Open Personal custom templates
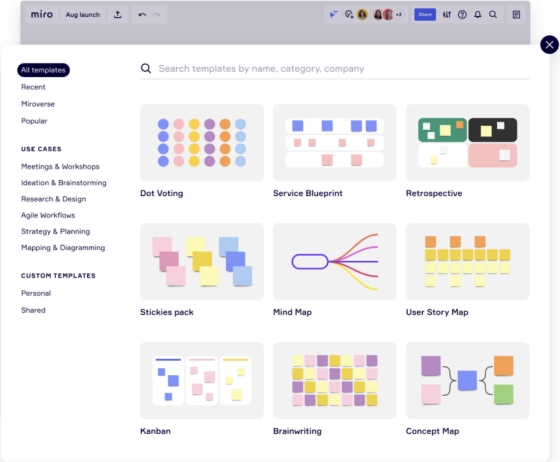The height and width of the screenshot is (462, 560). pyautogui.click(x=36, y=293)
